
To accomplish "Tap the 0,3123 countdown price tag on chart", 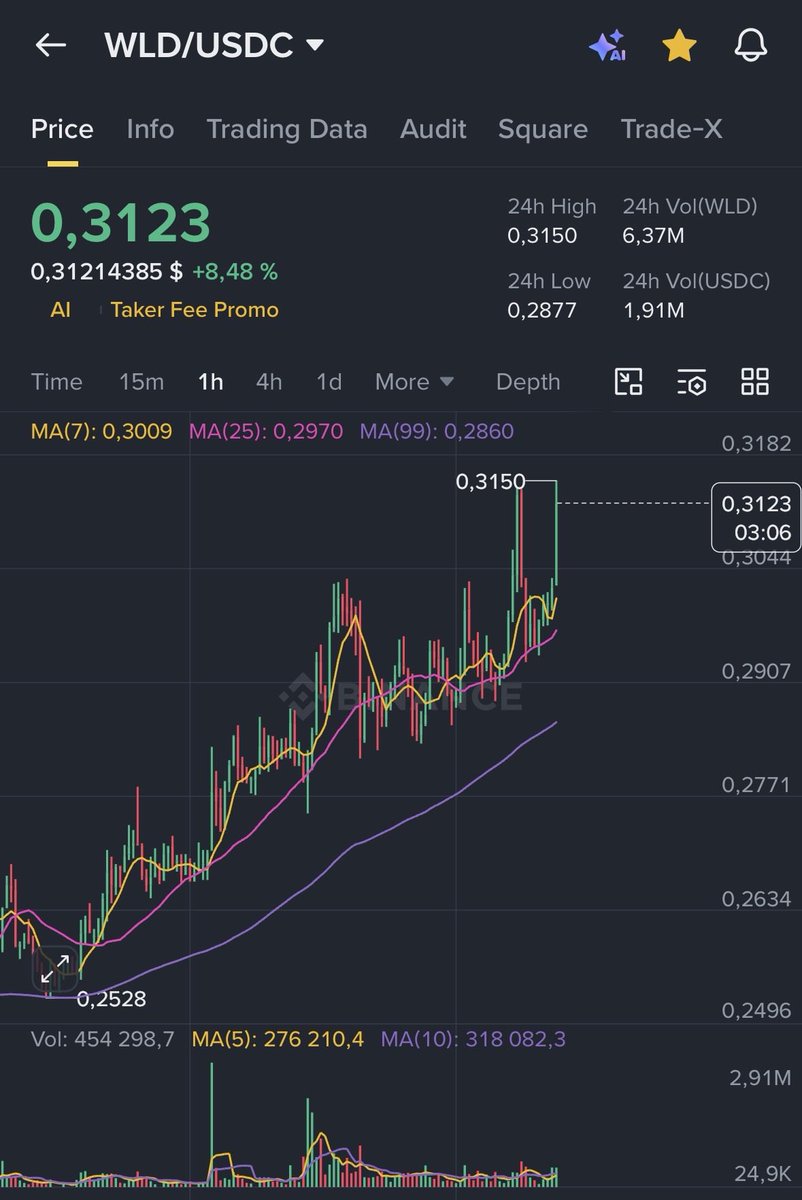I will click(x=756, y=518).
